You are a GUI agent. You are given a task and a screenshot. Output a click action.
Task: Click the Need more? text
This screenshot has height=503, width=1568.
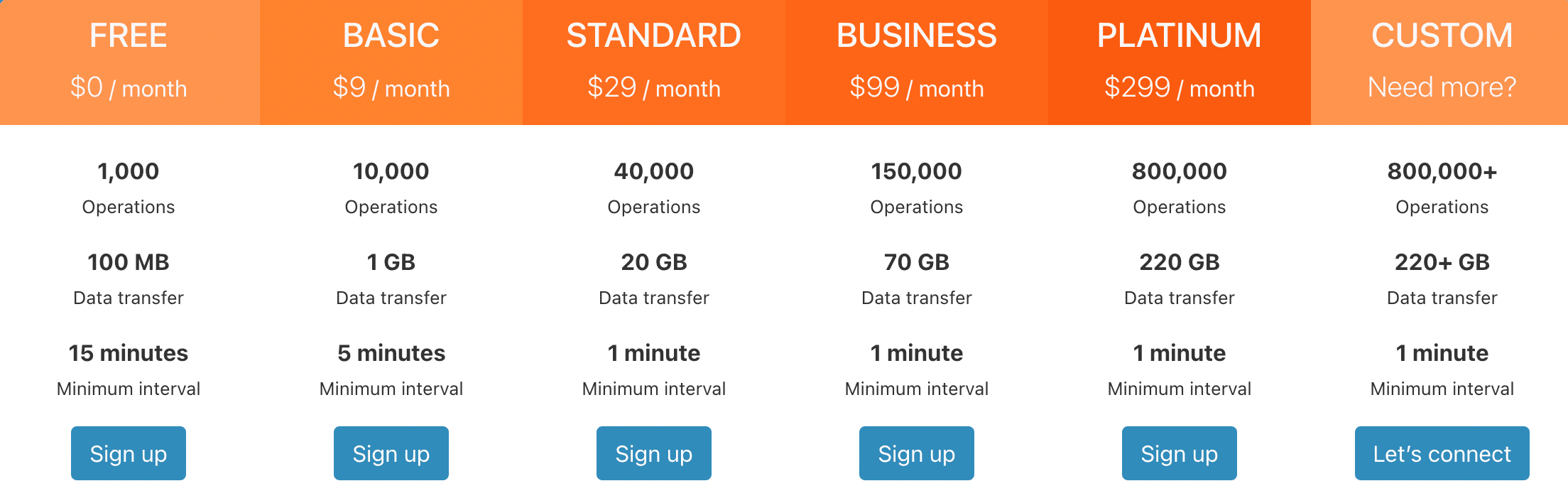point(1442,87)
